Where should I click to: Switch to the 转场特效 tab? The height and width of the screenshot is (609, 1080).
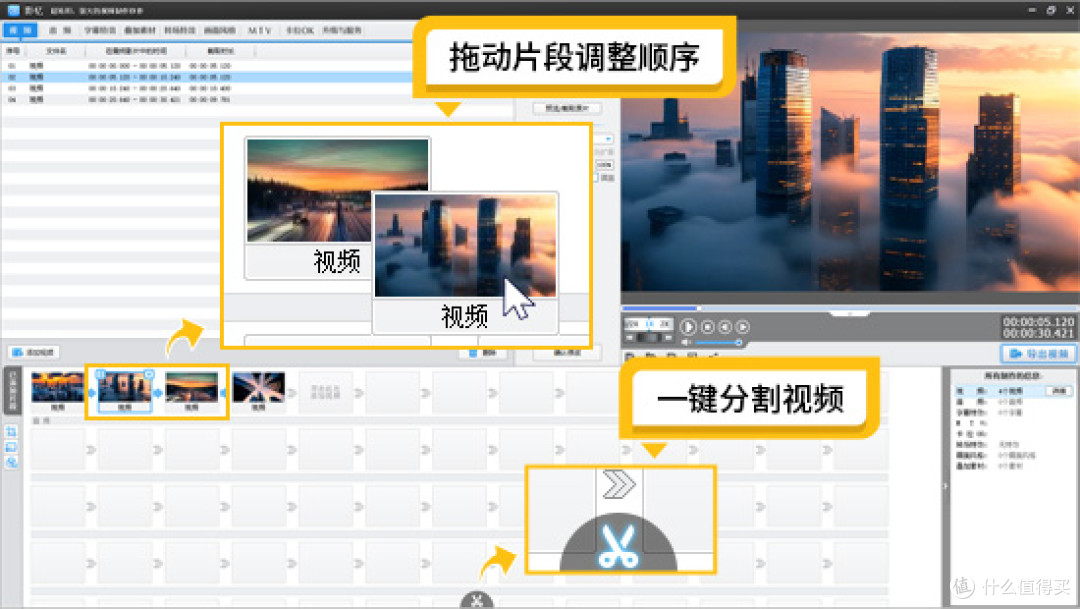180,30
